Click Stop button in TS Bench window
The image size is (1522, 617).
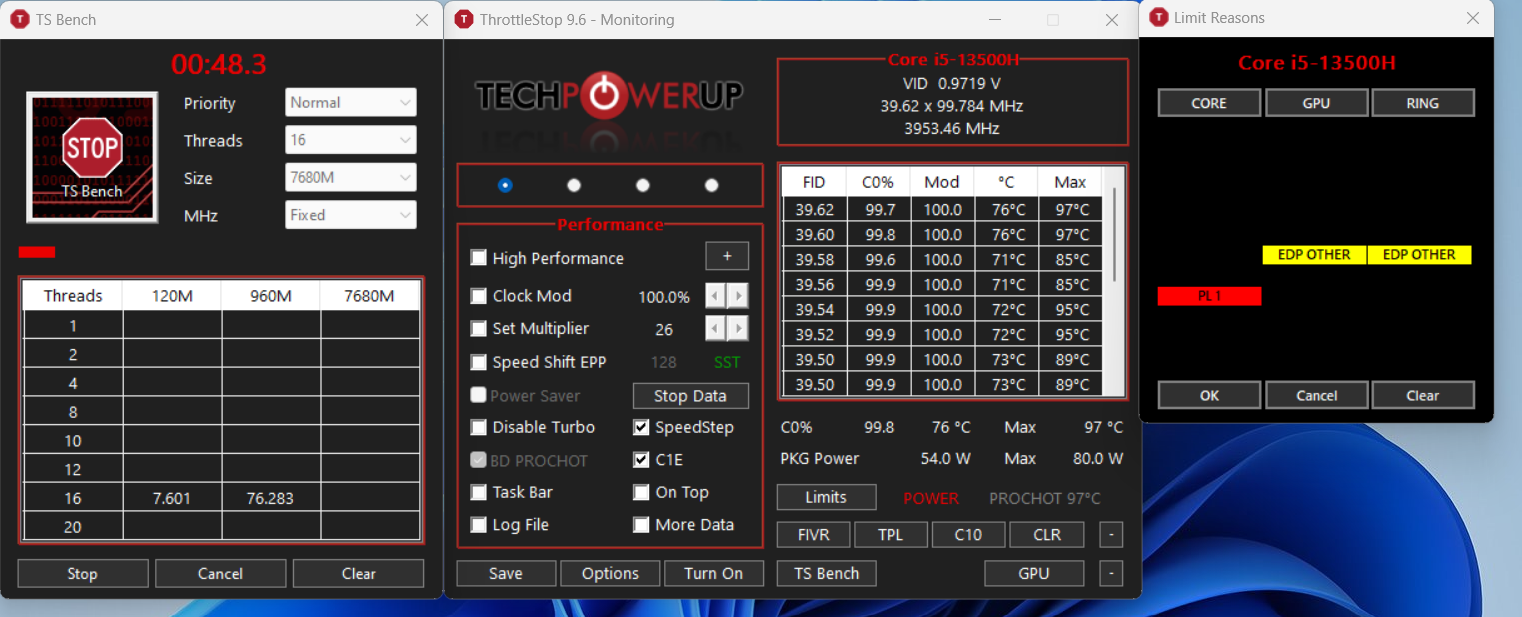point(83,573)
